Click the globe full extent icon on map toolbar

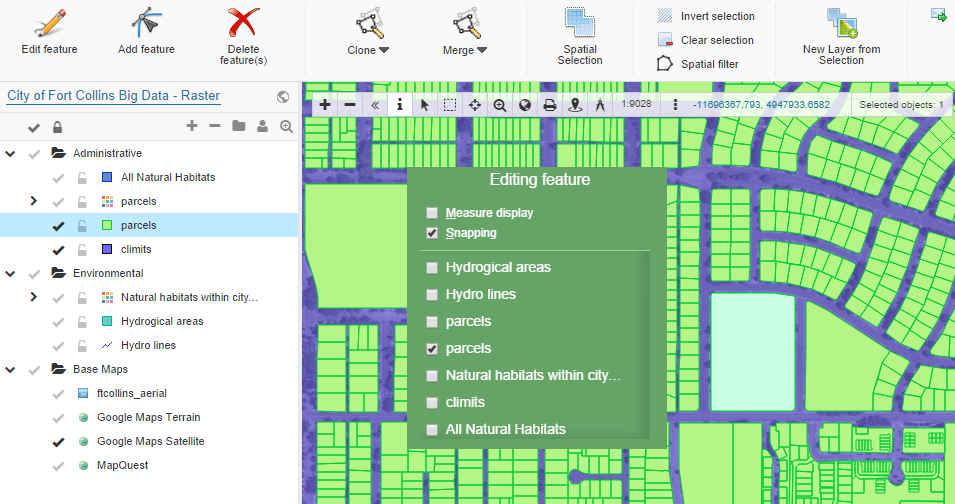[x=524, y=105]
